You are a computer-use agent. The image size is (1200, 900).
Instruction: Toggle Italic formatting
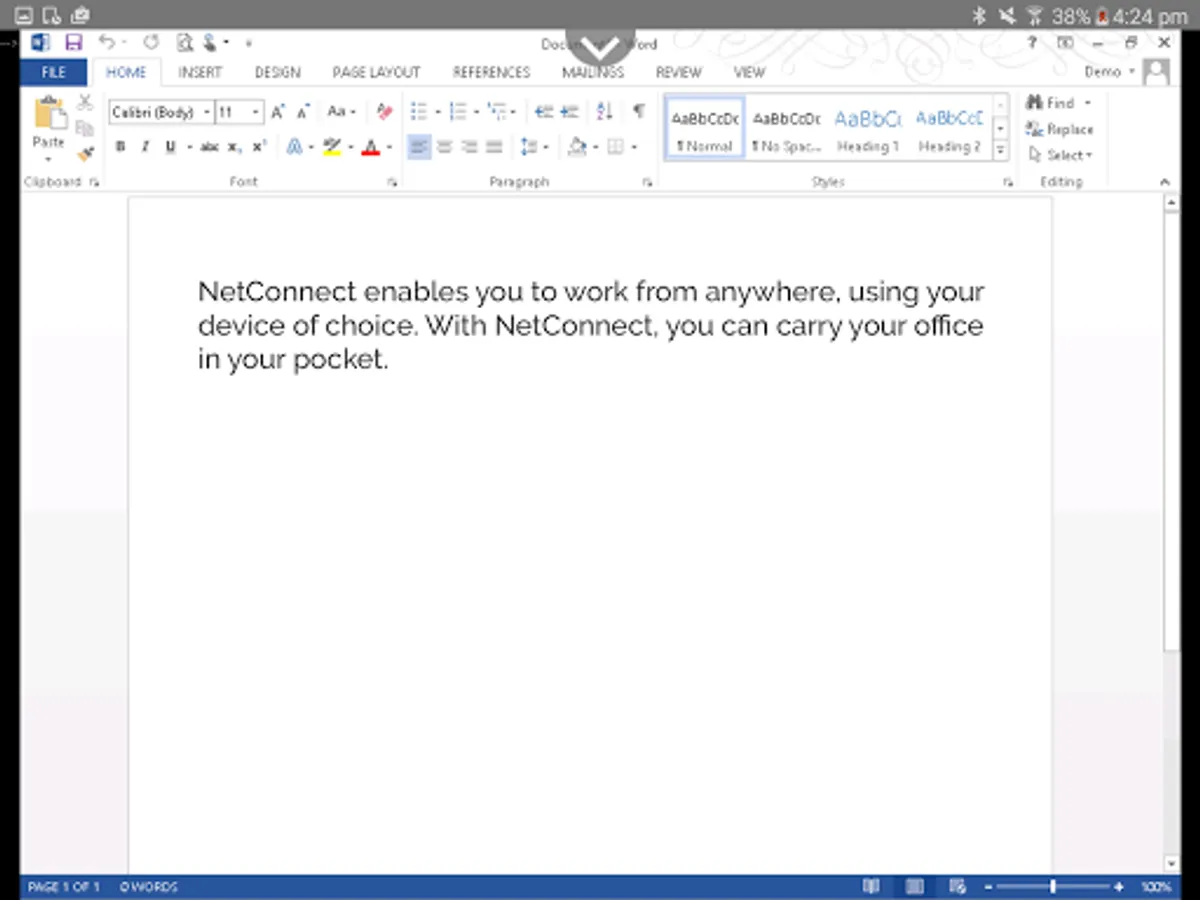point(145,147)
